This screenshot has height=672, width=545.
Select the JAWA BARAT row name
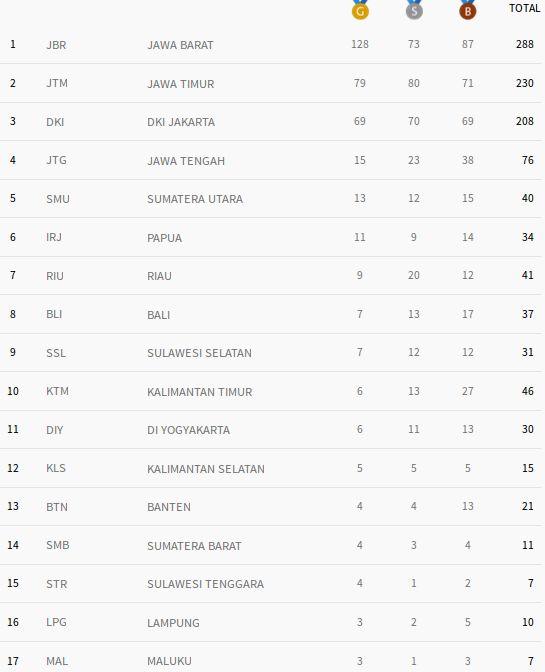pyautogui.click(x=180, y=45)
